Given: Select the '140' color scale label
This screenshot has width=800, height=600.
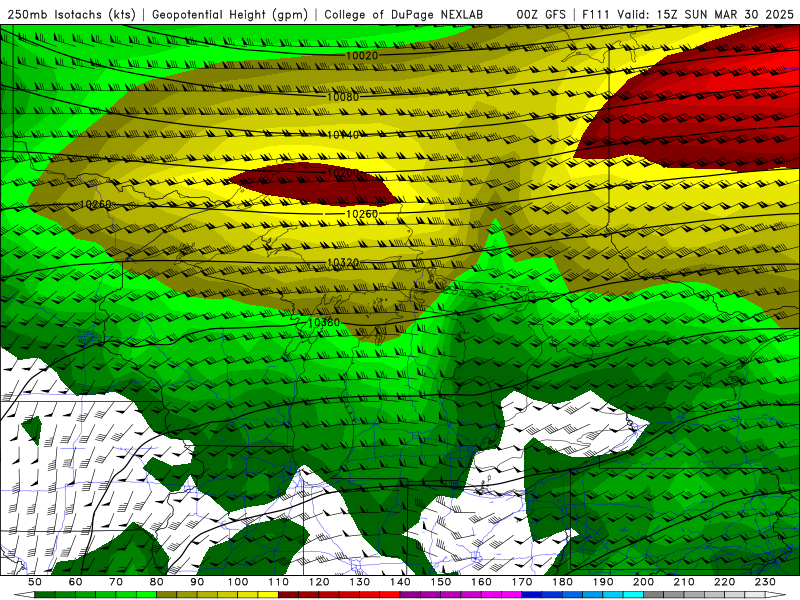Looking at the screenshot, I should tap(400, 582).
